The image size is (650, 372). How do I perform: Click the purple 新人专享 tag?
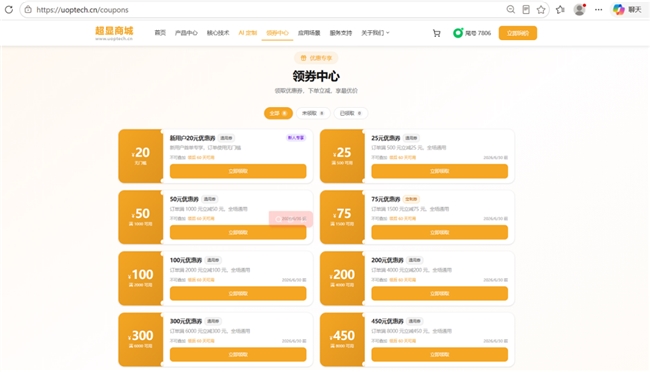296,138
